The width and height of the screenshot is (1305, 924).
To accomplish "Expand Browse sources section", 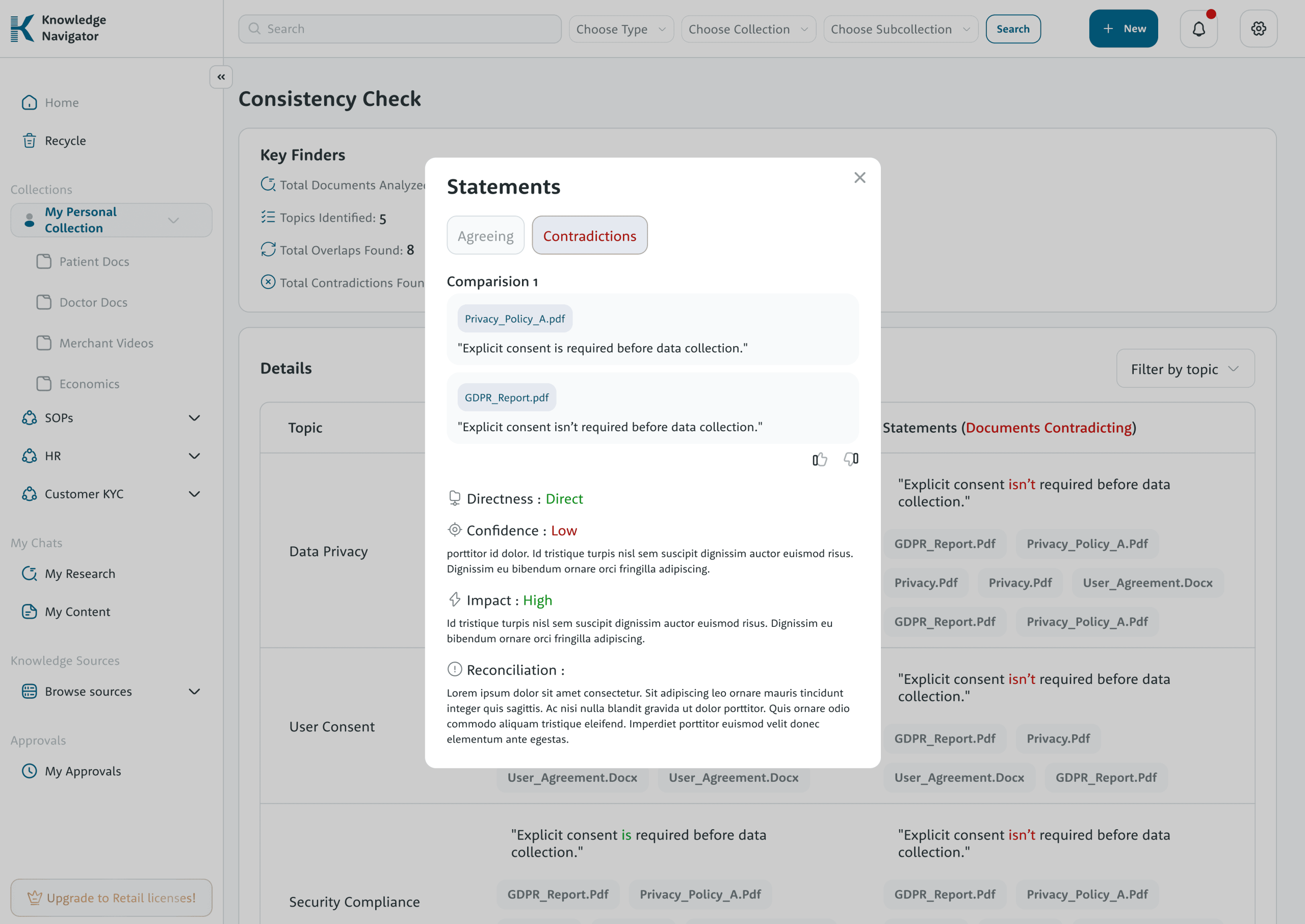I will pyautogui.click(x=194, y=691).
